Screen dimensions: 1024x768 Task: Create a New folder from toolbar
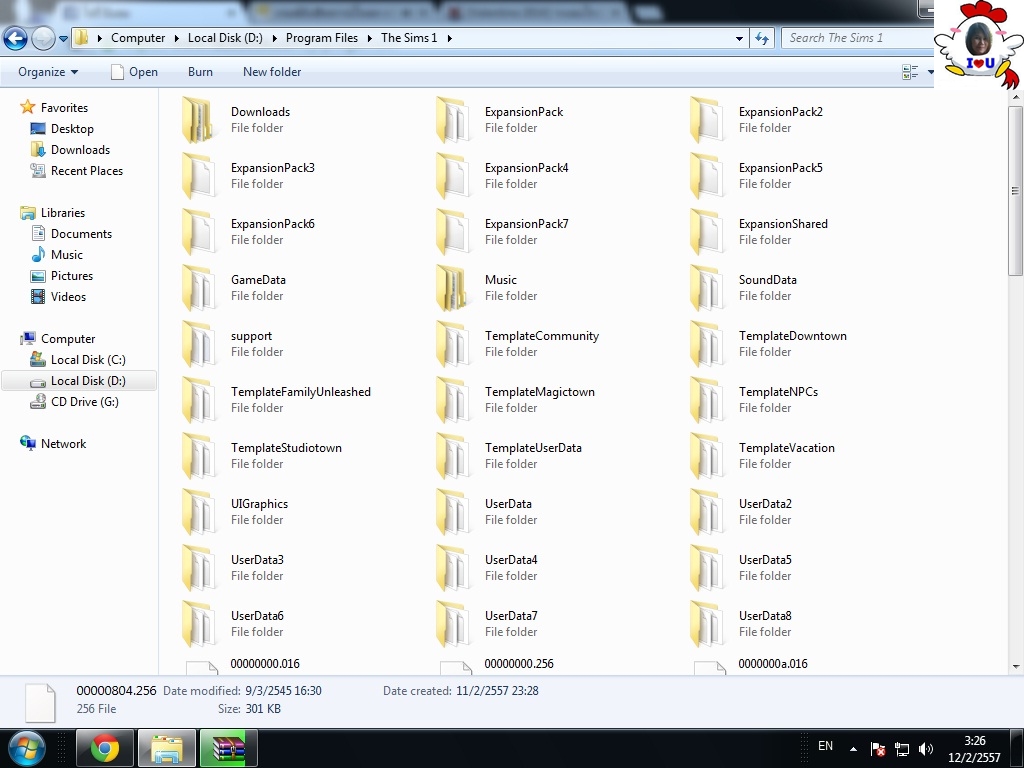[272, 72]
